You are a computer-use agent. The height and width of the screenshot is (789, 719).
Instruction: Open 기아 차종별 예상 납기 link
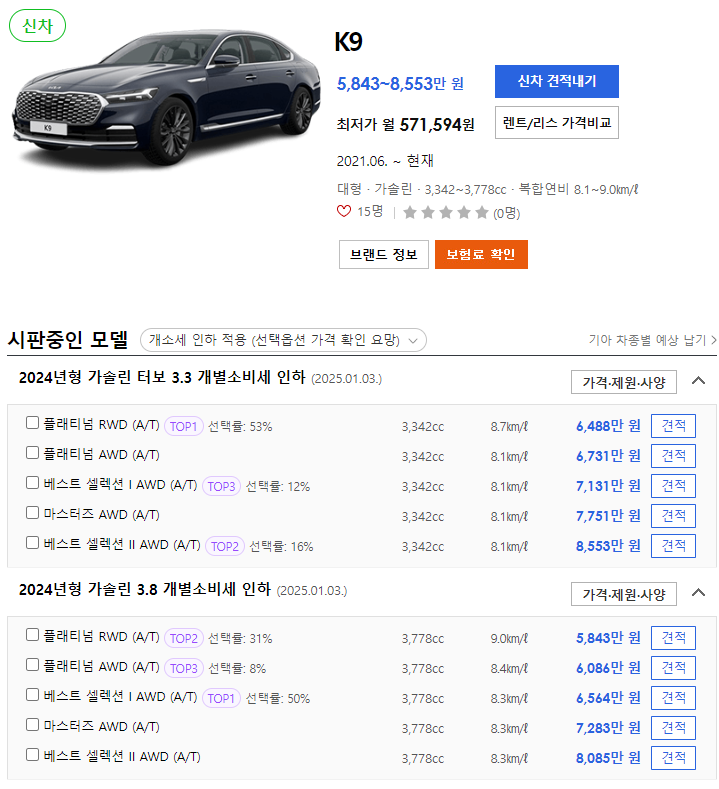click(x=653, y=340)
